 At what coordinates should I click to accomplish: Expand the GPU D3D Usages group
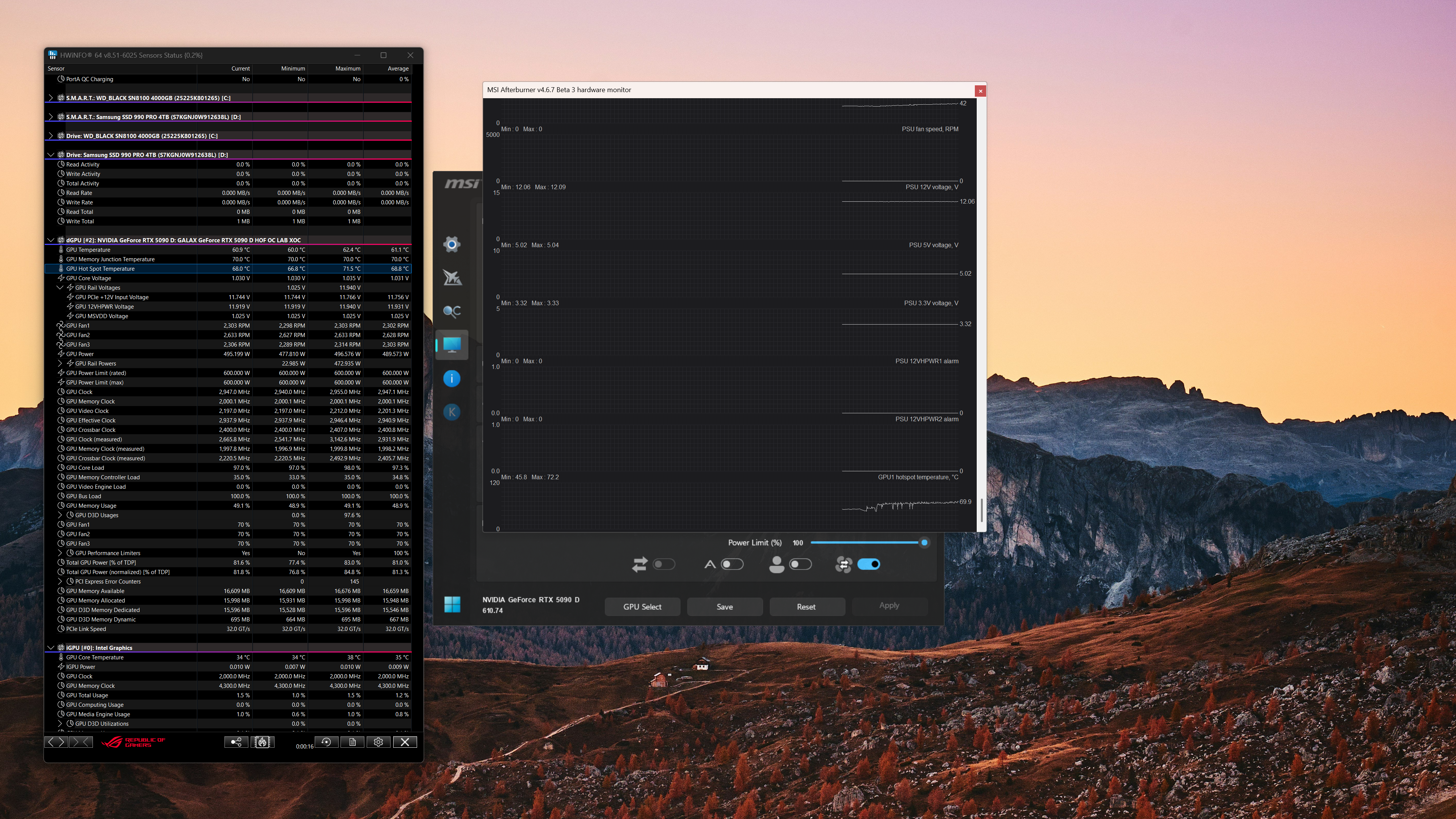(60, 515)
